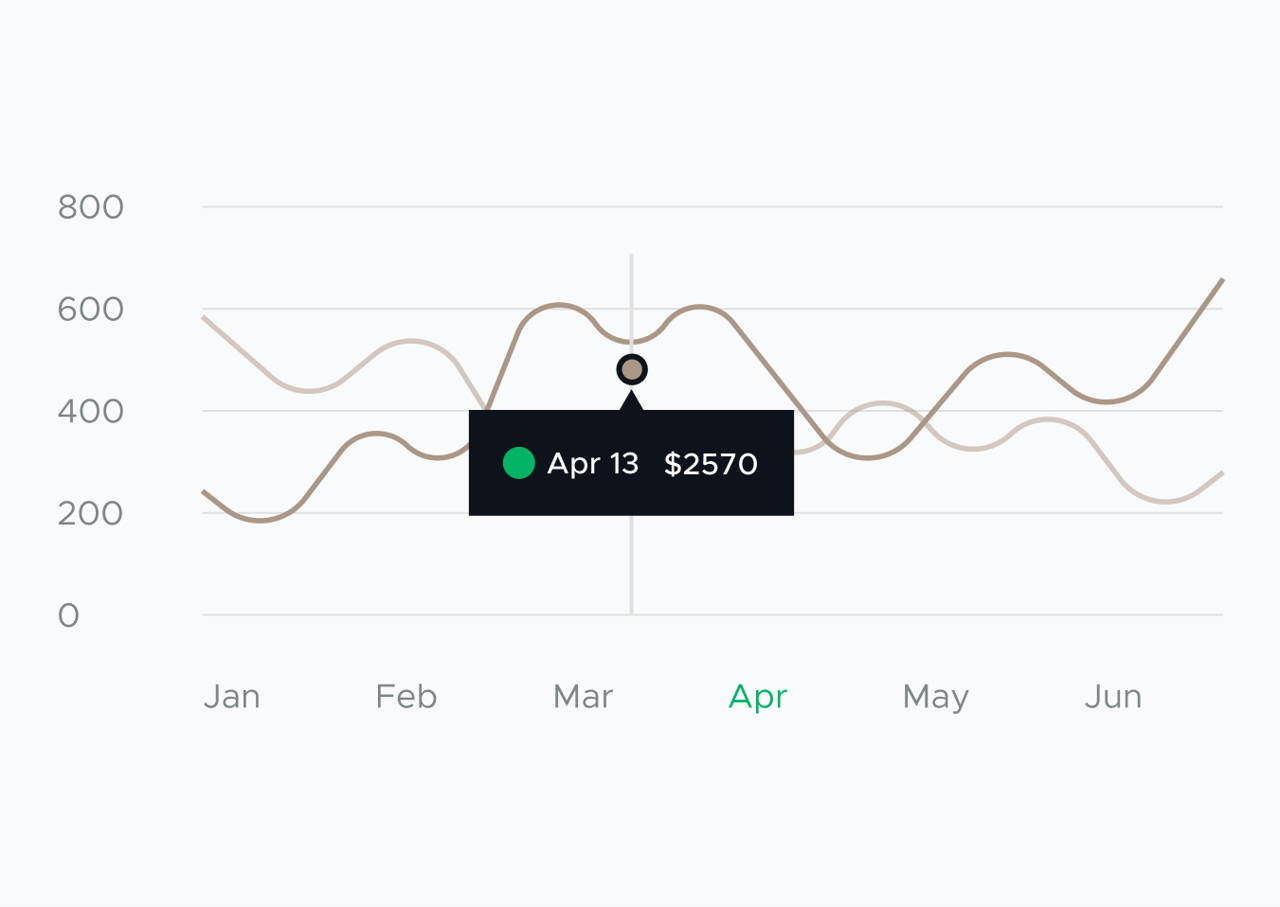Click the 800 y-axis label
The width and height of the screenshot is (1280, 907).
(x=91, y=208)
